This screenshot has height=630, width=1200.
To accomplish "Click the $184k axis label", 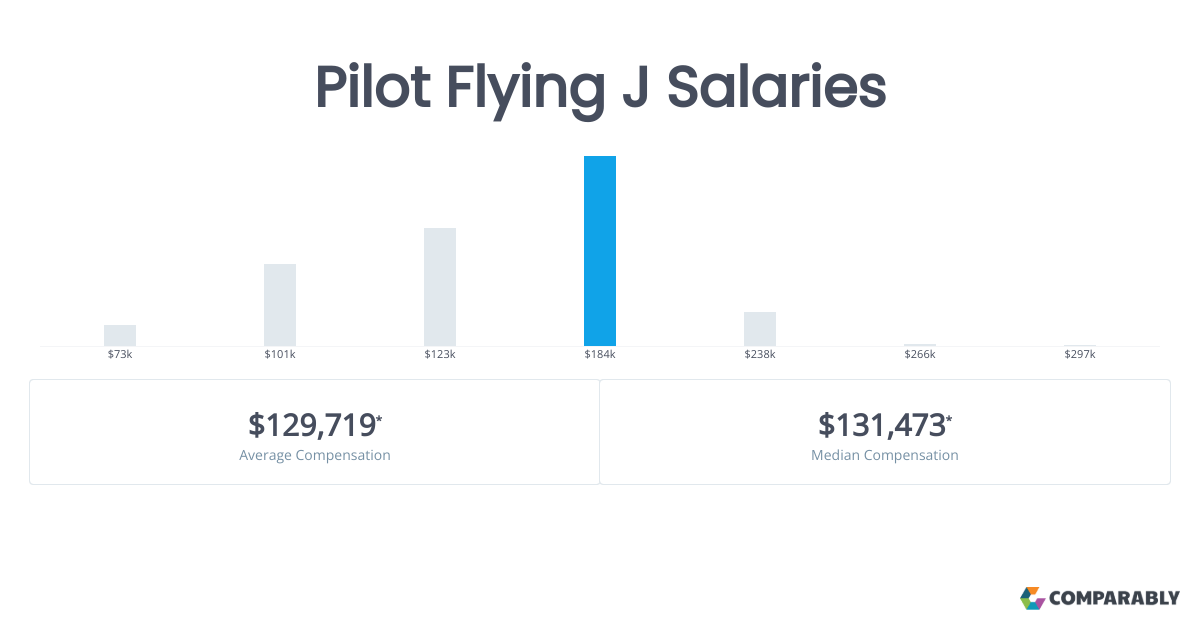I will pyautogui.click(x=600, y=355).
